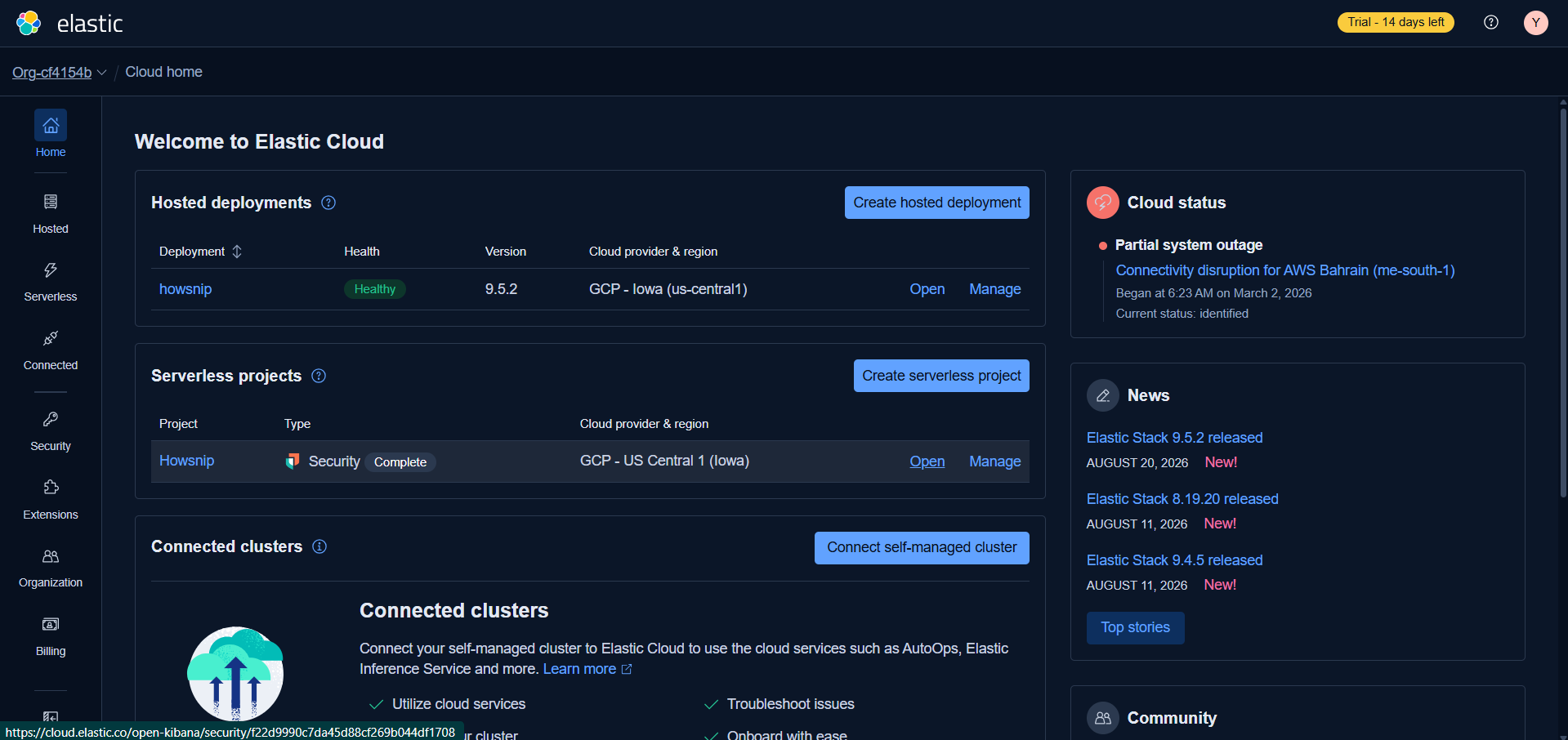Click Manage for the howsnip hosted deployment
Image resolution: width=1568 pixels, height=740 pixels.
[x=995, y=289]
